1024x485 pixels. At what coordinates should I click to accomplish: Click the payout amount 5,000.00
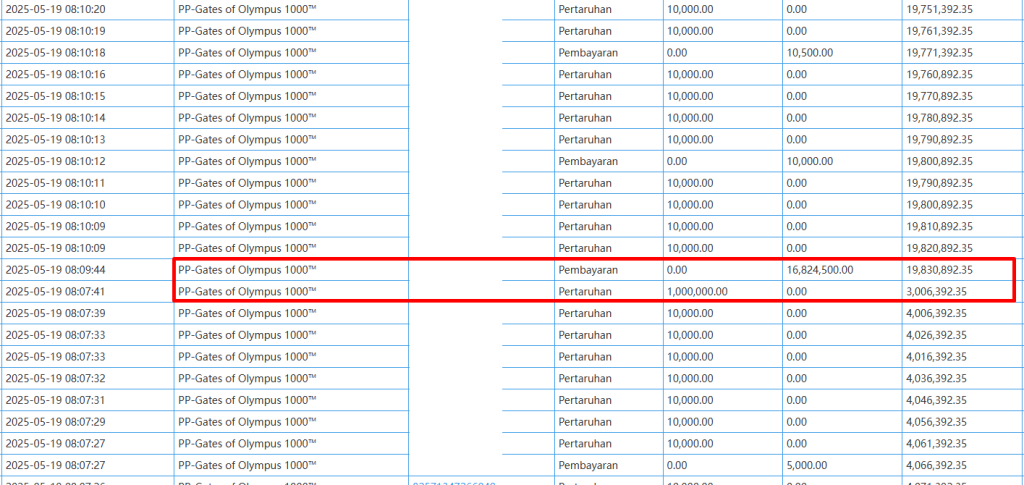click(x=807, y=465)
